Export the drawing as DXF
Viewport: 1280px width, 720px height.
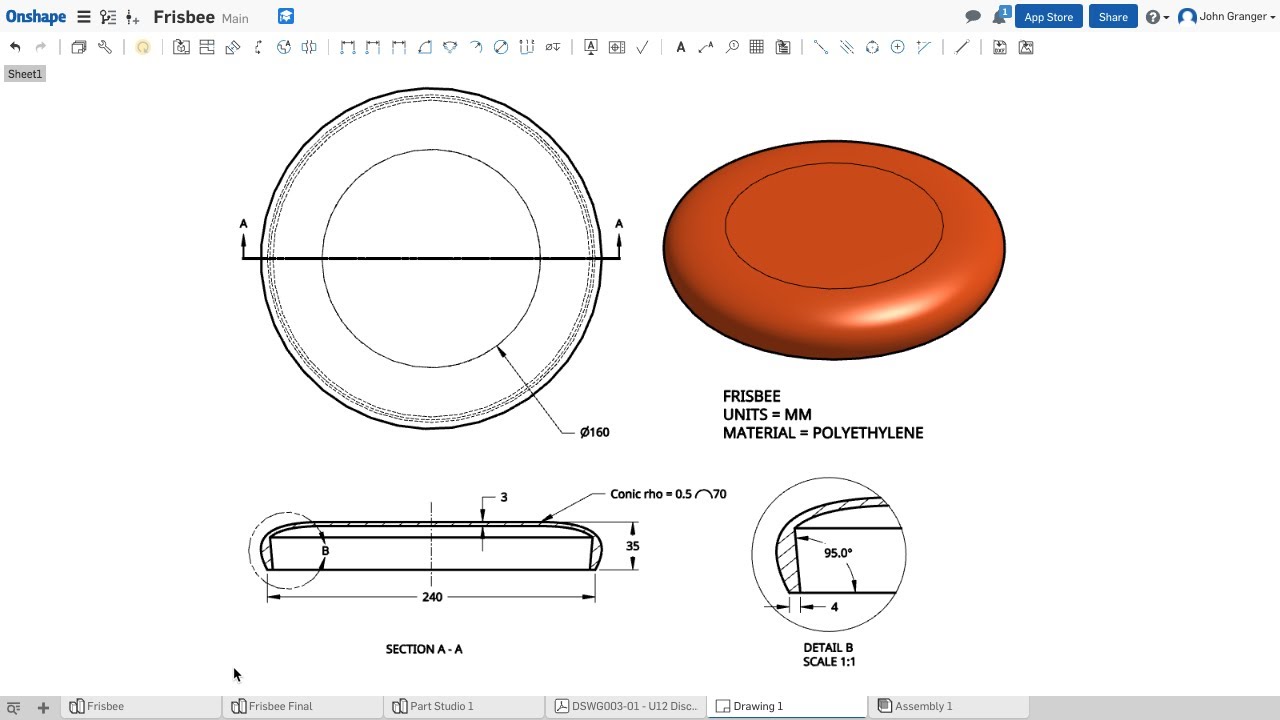(1000, 46)
